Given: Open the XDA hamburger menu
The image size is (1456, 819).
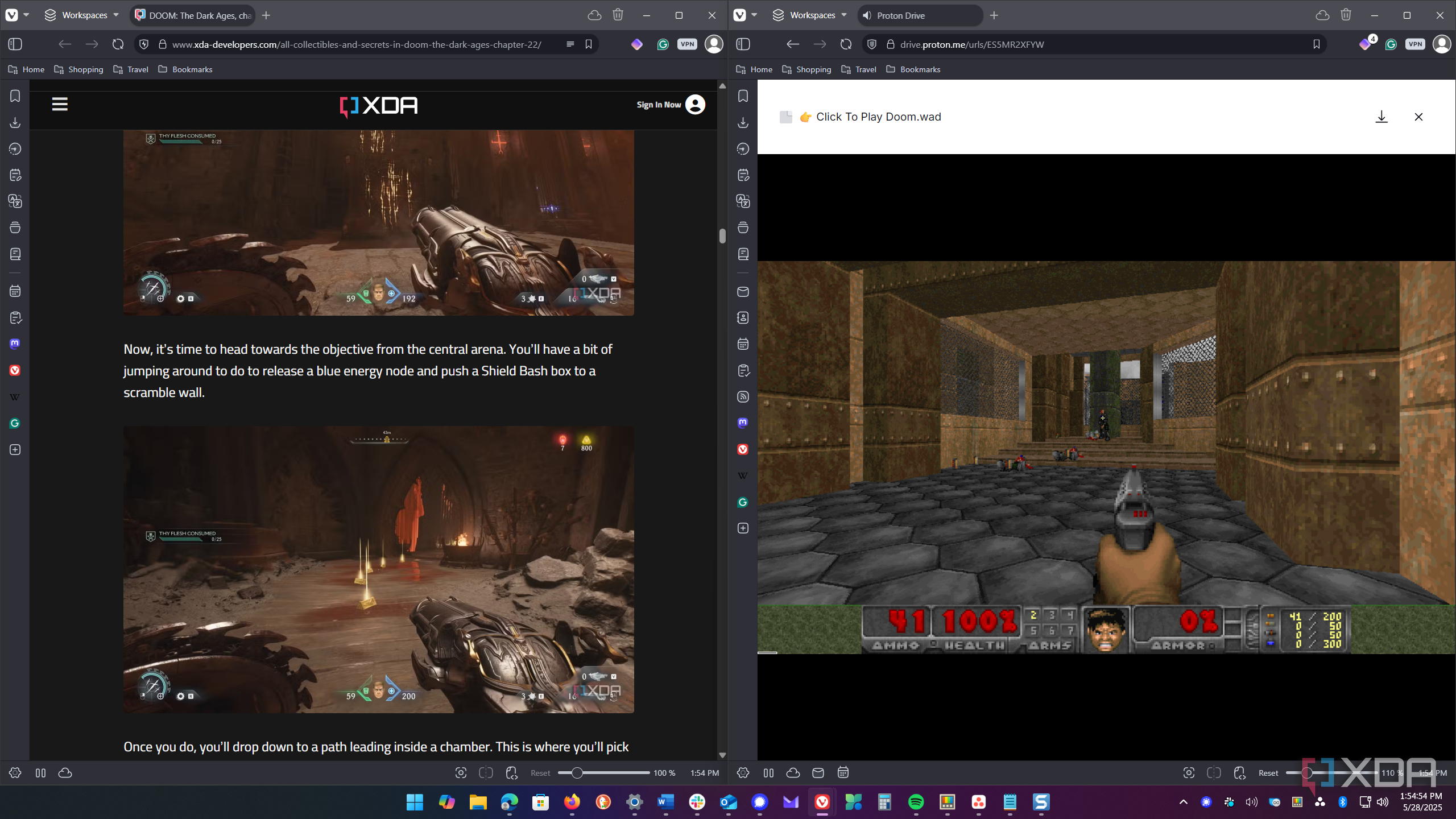Looking at the screenshot, I should (60, 104).
